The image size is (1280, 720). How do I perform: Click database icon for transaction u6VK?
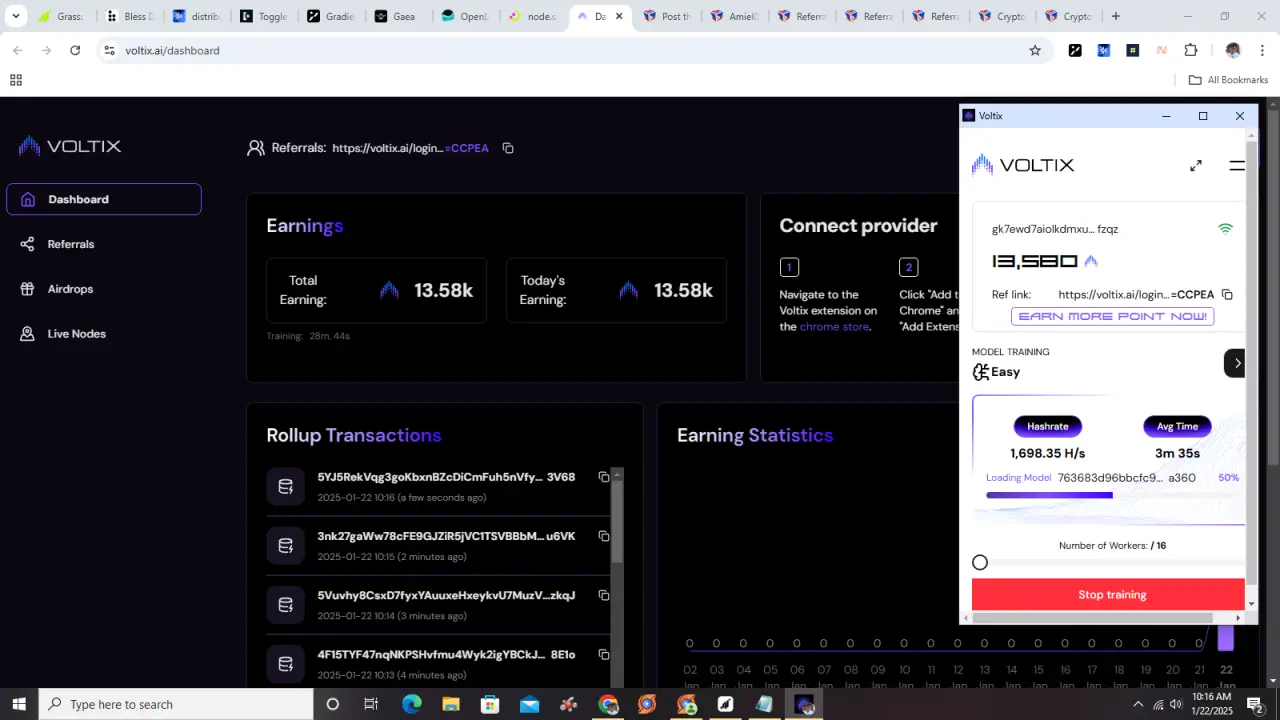coord(285,546)
